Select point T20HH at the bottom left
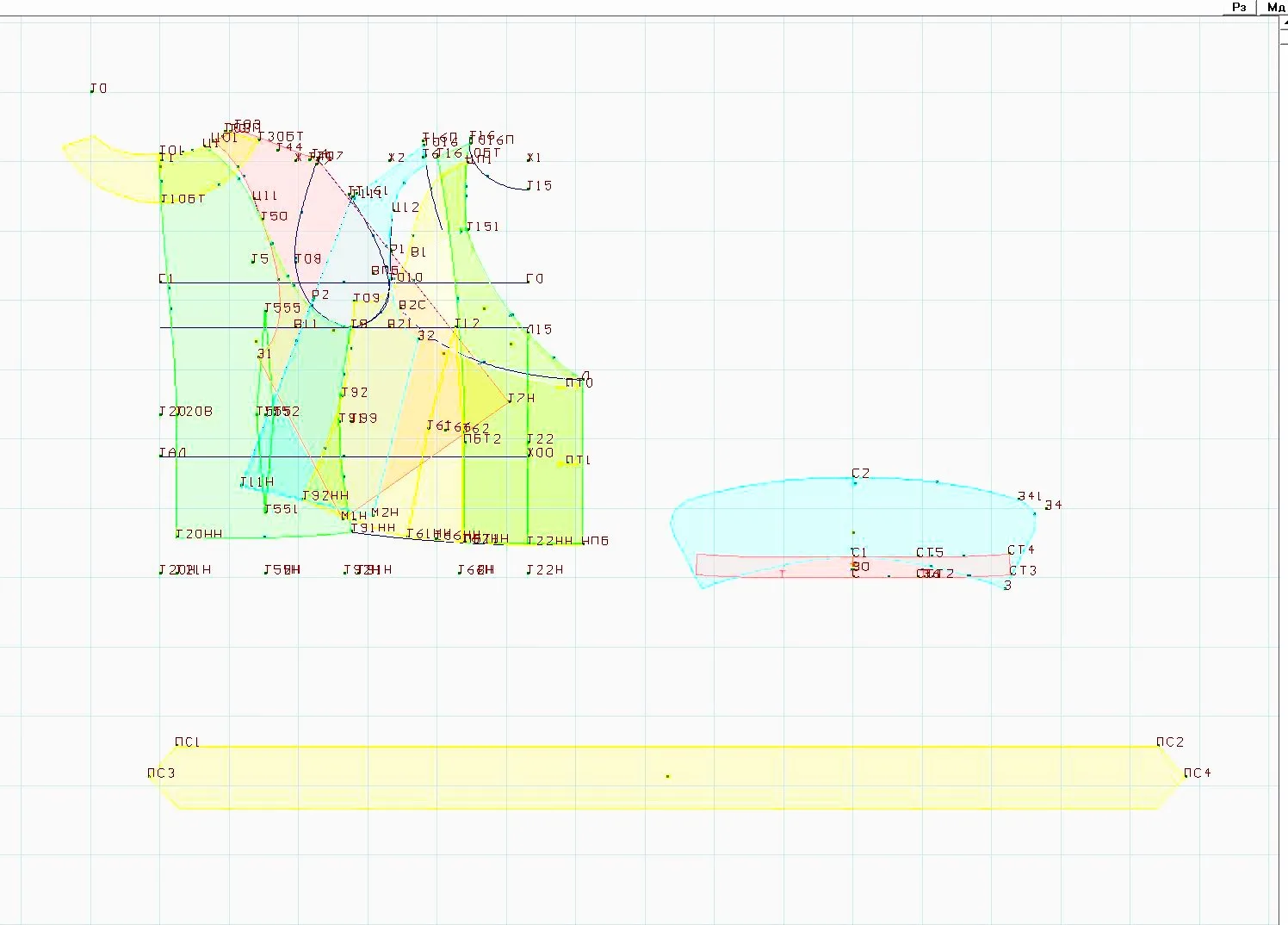1288x925 pixels. pos(199,534)
